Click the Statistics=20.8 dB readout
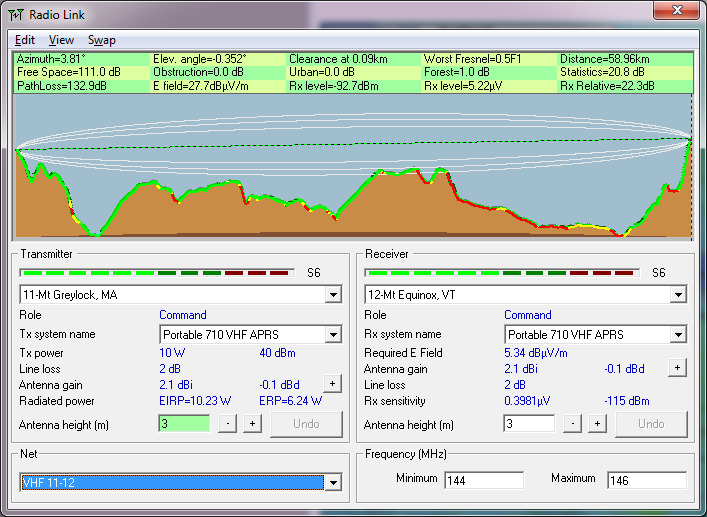Screen dimensions: 707x517 coord(602,72)
